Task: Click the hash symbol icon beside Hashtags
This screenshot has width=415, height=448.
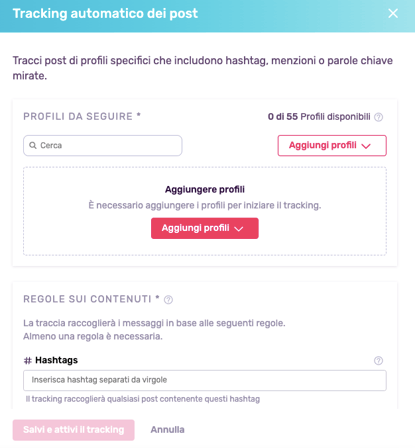Action: [x=28, y=360]
